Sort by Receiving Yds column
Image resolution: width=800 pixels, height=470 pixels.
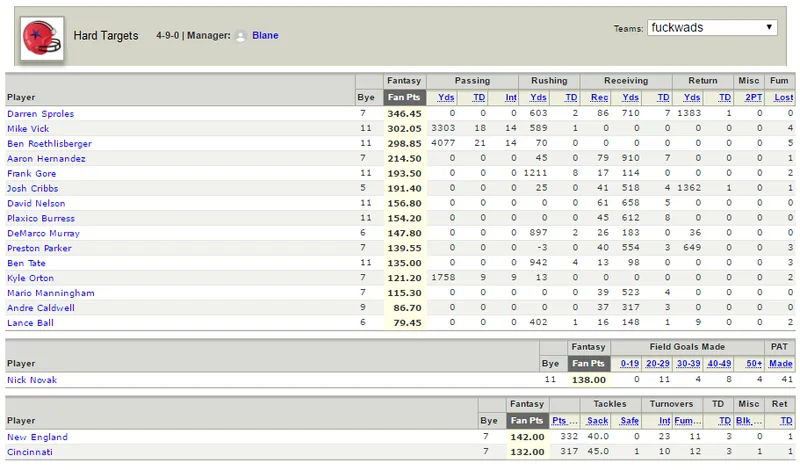[631, 97]
